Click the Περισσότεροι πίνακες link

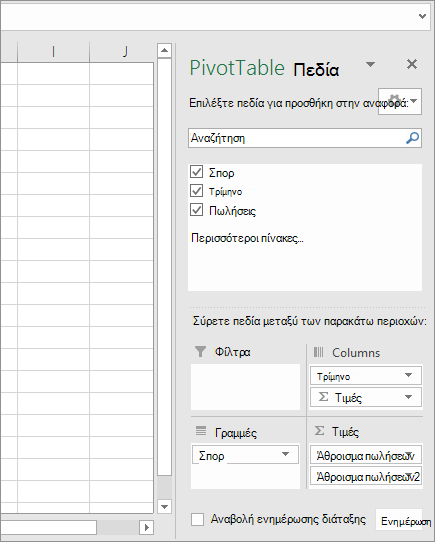click(247, 238)
